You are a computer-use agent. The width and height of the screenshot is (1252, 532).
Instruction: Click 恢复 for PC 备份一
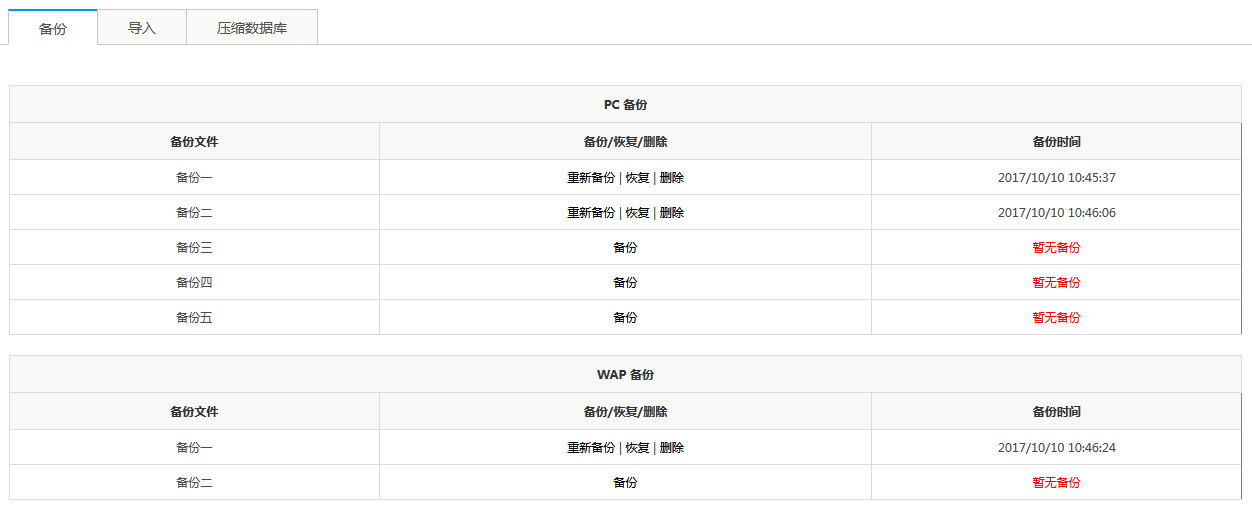(x=638, y=178)
